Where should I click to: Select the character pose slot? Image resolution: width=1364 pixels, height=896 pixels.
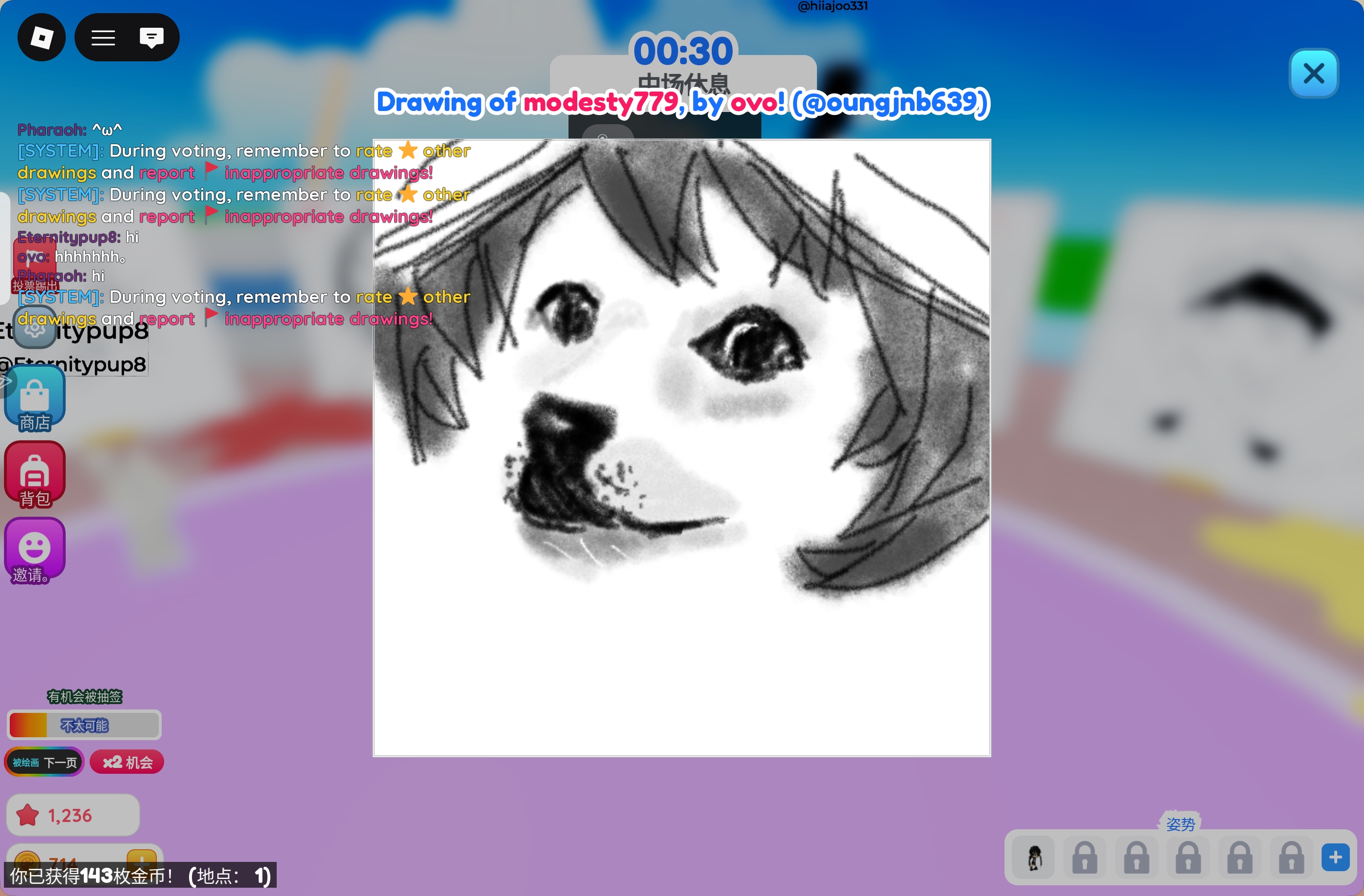[1033, 858]
